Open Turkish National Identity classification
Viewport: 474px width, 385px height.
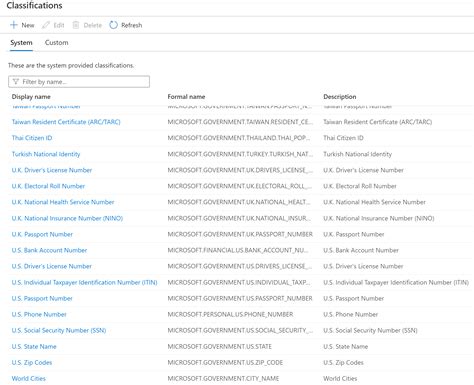pos(46,154)
